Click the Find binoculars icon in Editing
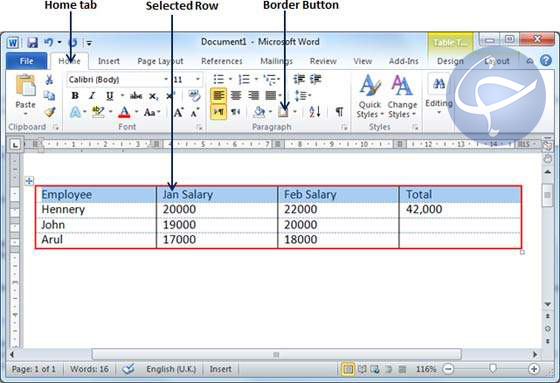 (439, 84)
